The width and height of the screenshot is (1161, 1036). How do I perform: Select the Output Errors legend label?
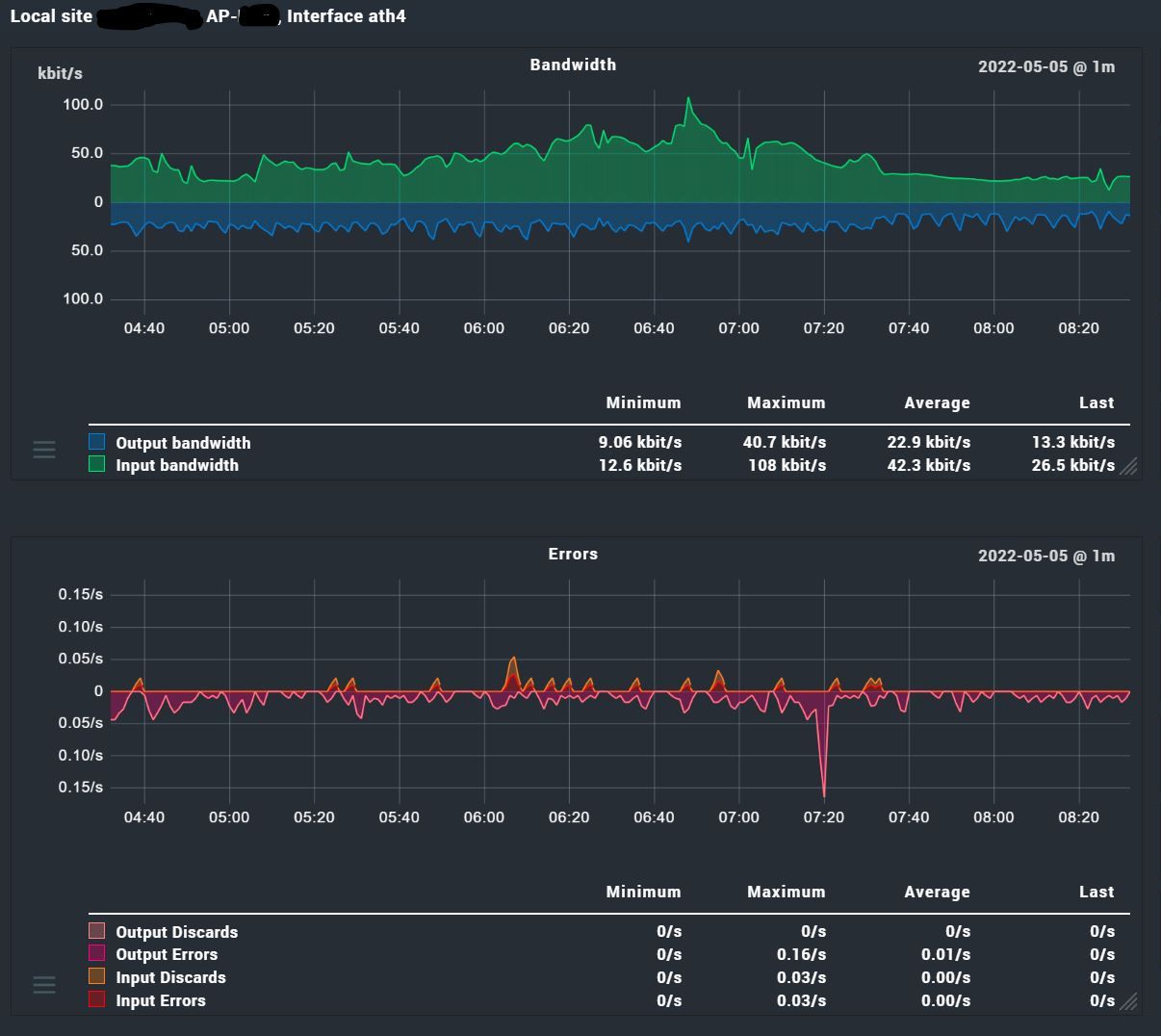pos(167,954)
